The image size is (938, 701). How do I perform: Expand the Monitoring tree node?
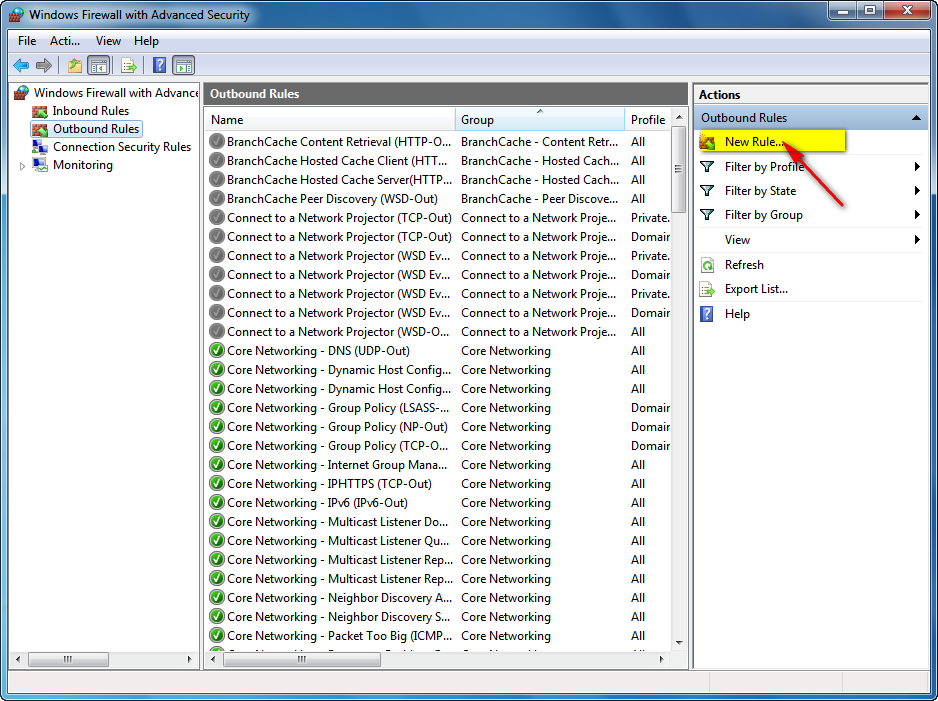coord(22,166)
